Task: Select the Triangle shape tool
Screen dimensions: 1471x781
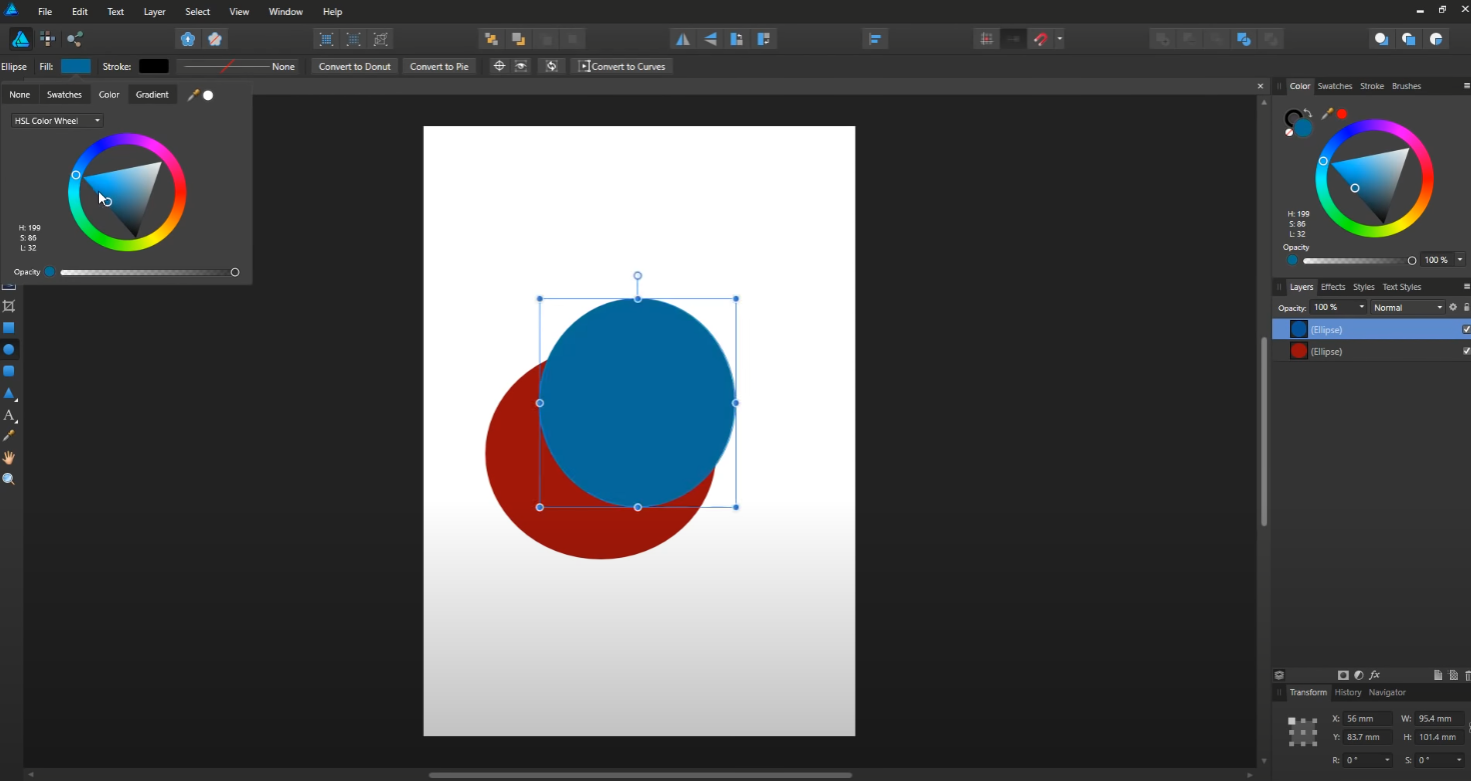Action: click(x=9, y=393)
